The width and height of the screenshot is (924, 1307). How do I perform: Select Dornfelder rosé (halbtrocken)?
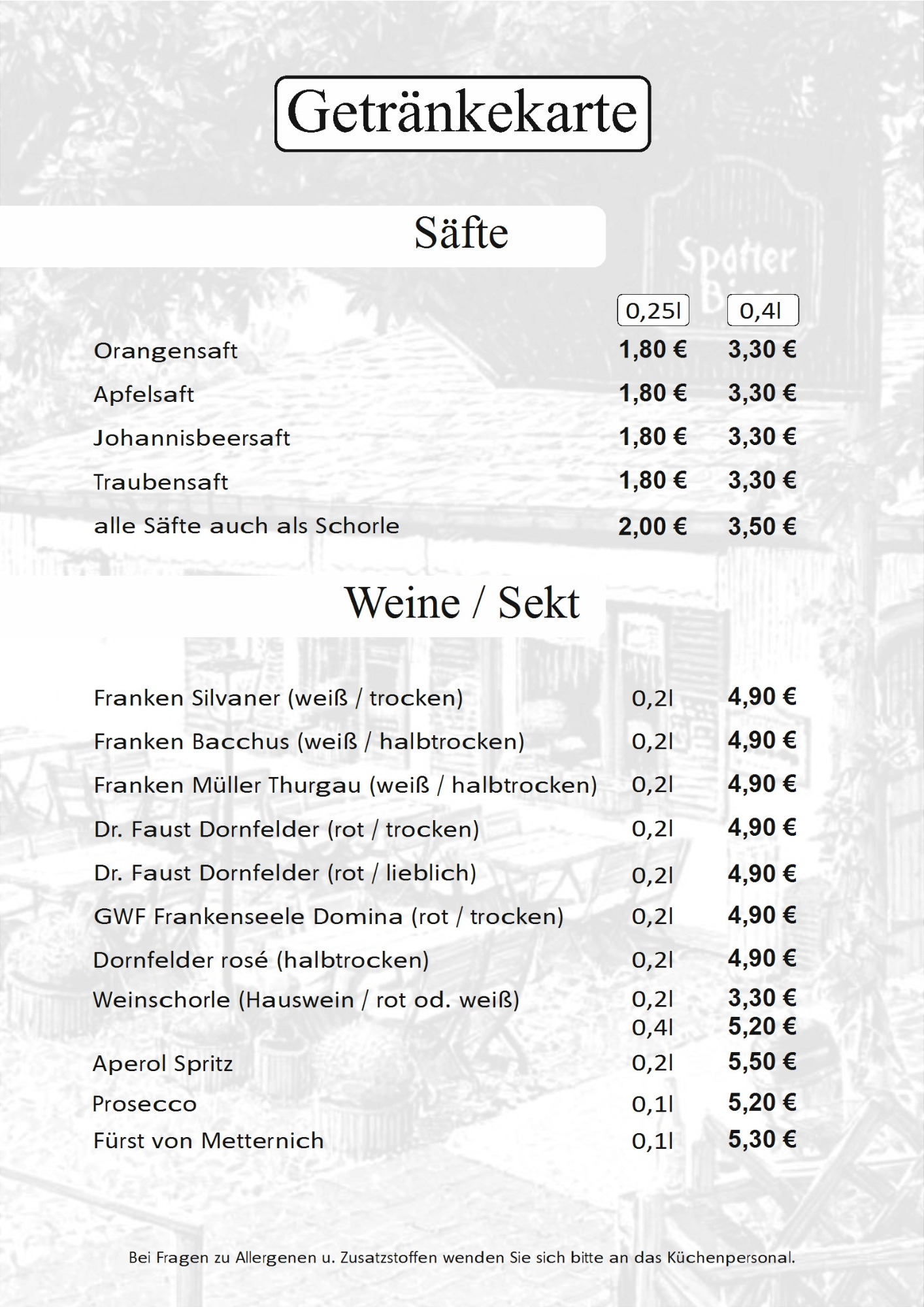click(x=261, y=960)
